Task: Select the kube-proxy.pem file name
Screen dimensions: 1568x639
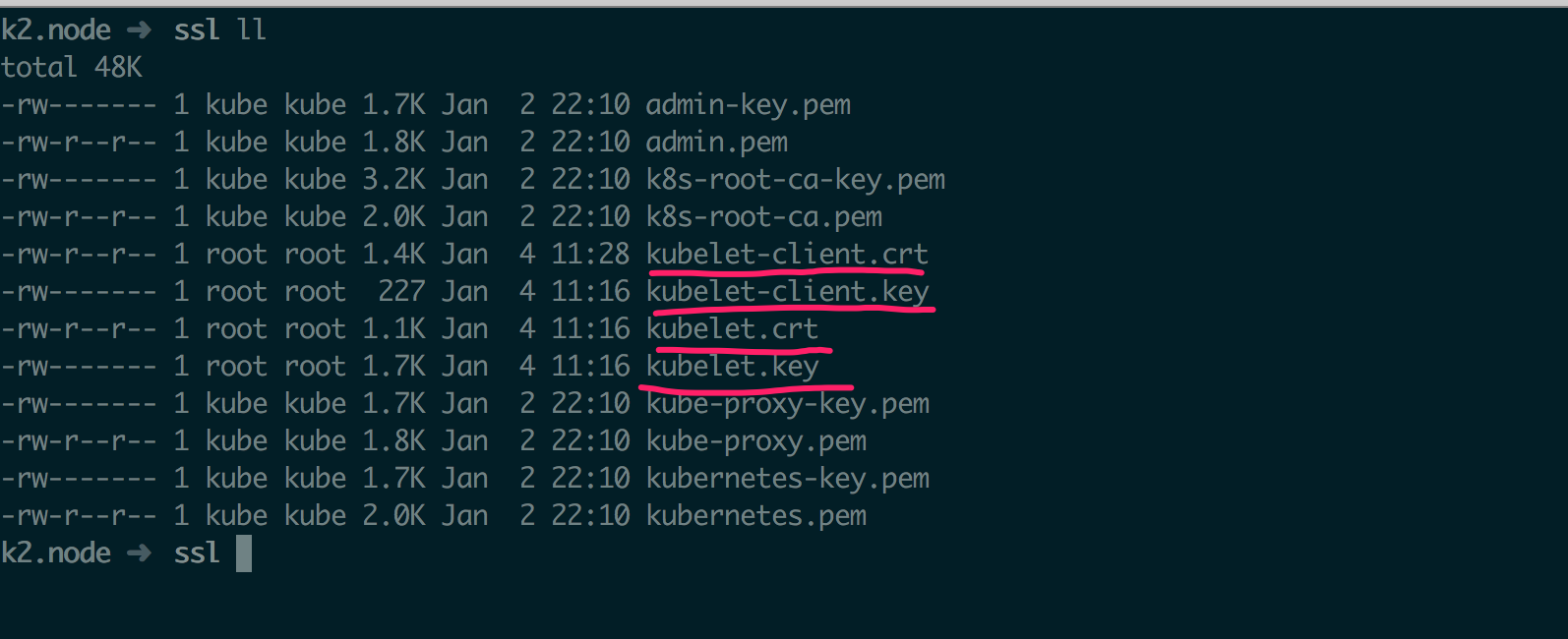Action: [x=755, y=441]
